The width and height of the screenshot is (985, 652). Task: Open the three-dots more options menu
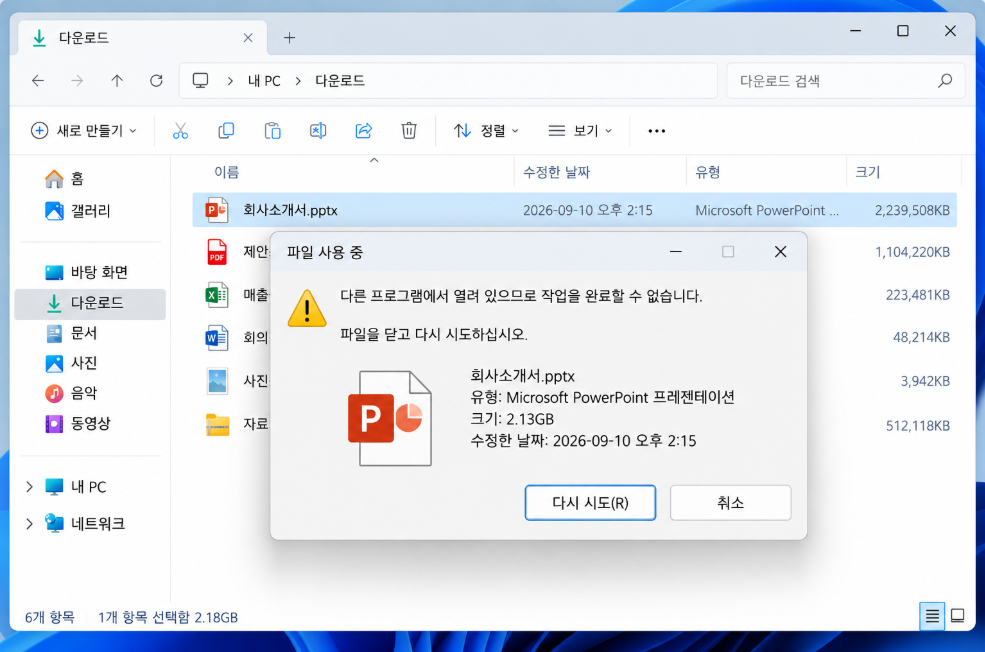click(656, 131)
